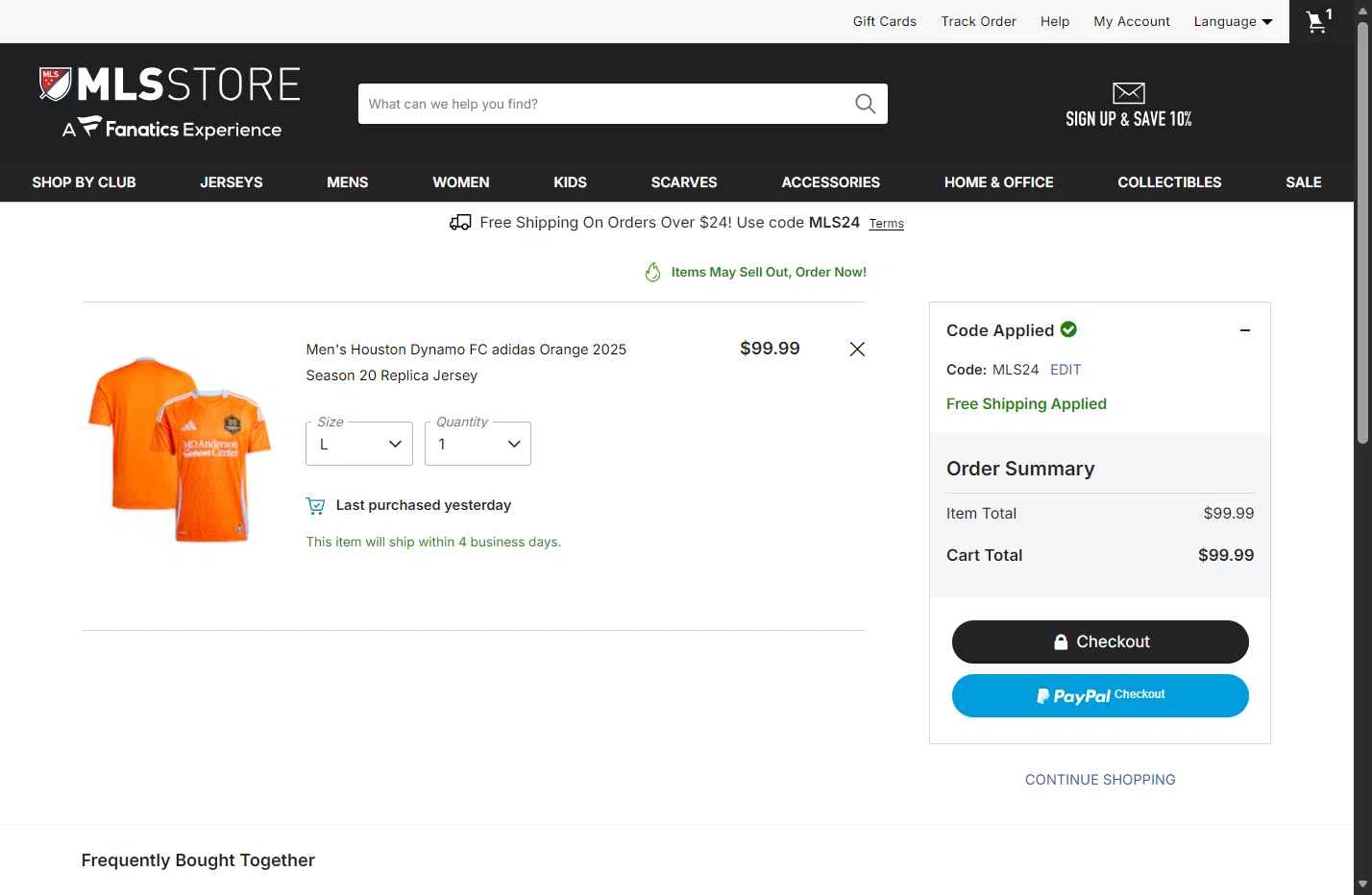Open the jersey product title link
This screenshot has width=1372, height=895.
coord(466,362)
